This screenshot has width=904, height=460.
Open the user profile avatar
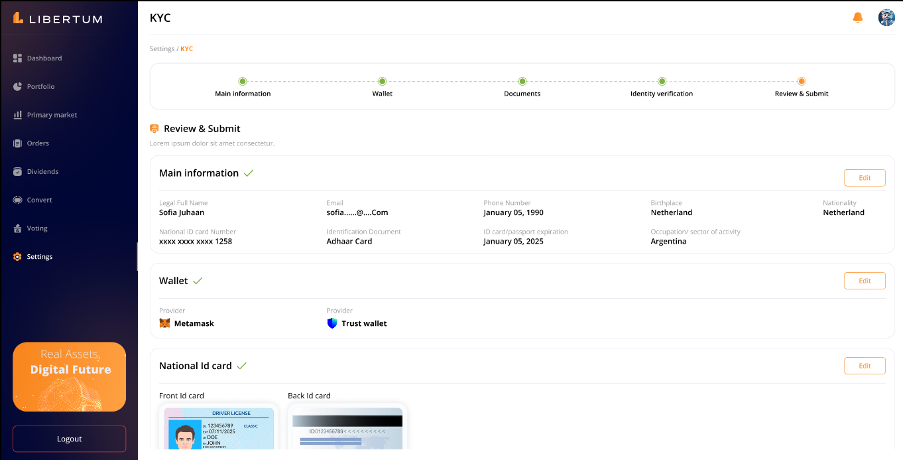point(885,17)
